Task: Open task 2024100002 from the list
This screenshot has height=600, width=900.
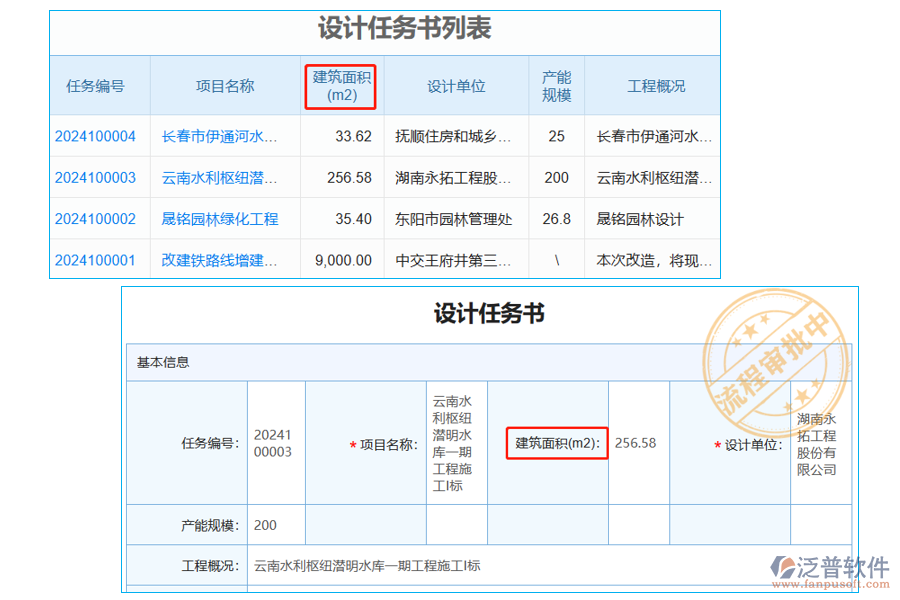Action: 96,219
